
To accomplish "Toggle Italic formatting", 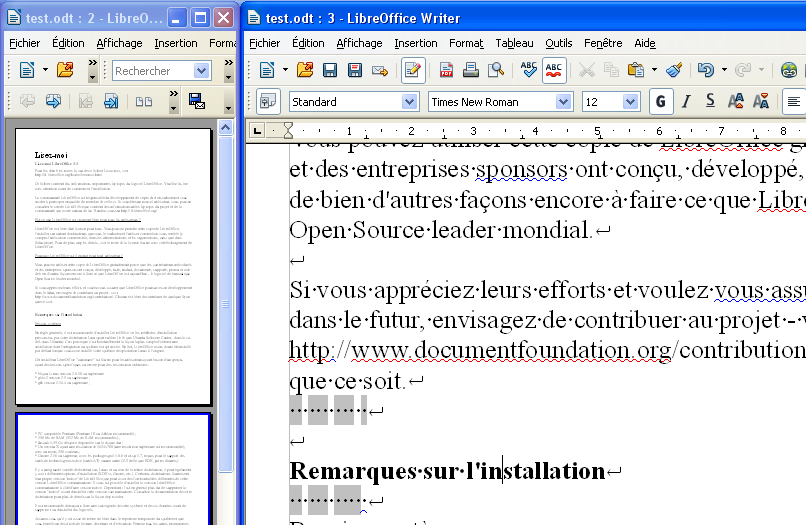I will click(x=686, y=102).
